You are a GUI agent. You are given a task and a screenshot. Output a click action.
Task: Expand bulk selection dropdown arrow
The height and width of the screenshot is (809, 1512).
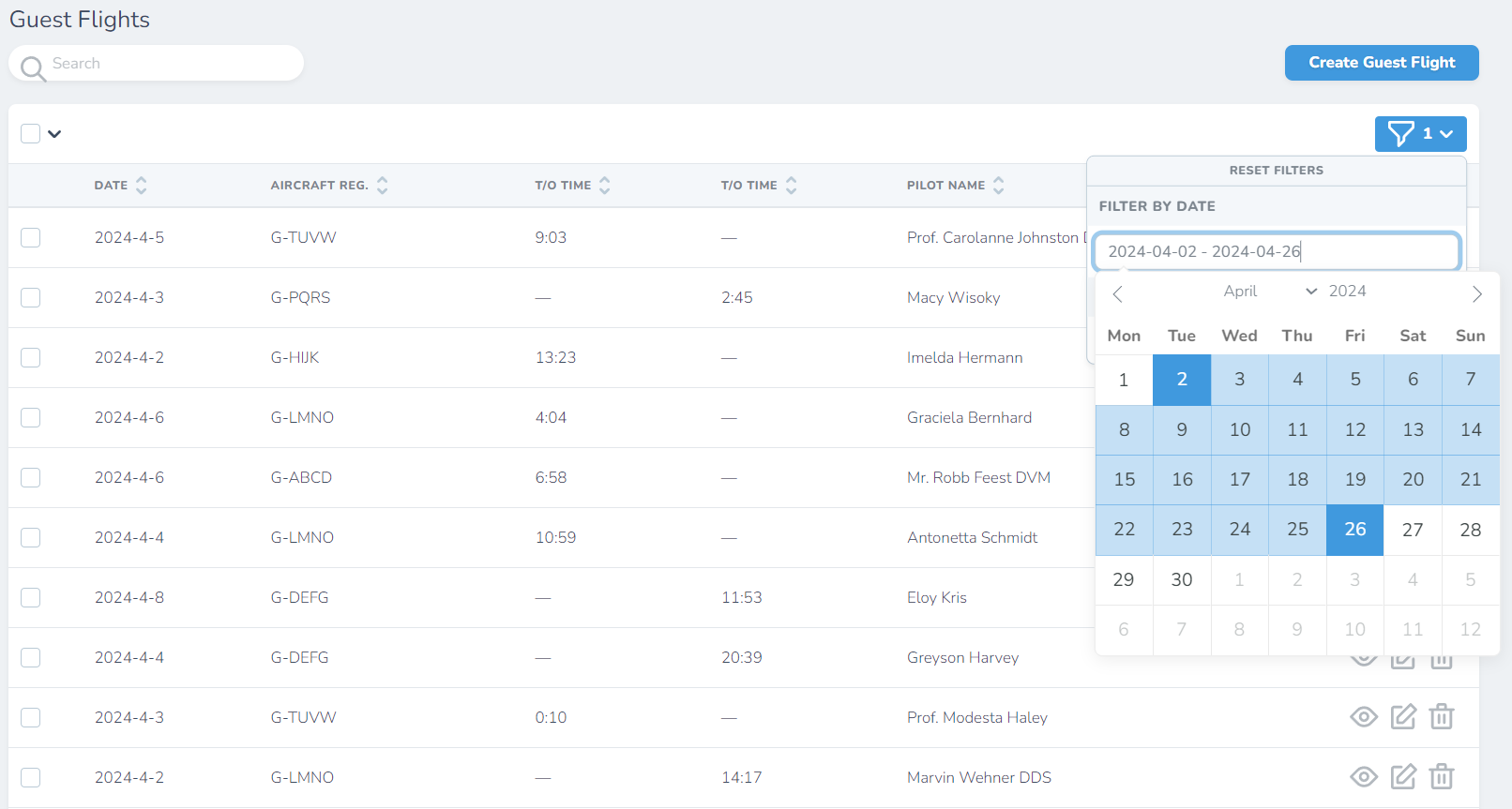click(x=54, y=134)
